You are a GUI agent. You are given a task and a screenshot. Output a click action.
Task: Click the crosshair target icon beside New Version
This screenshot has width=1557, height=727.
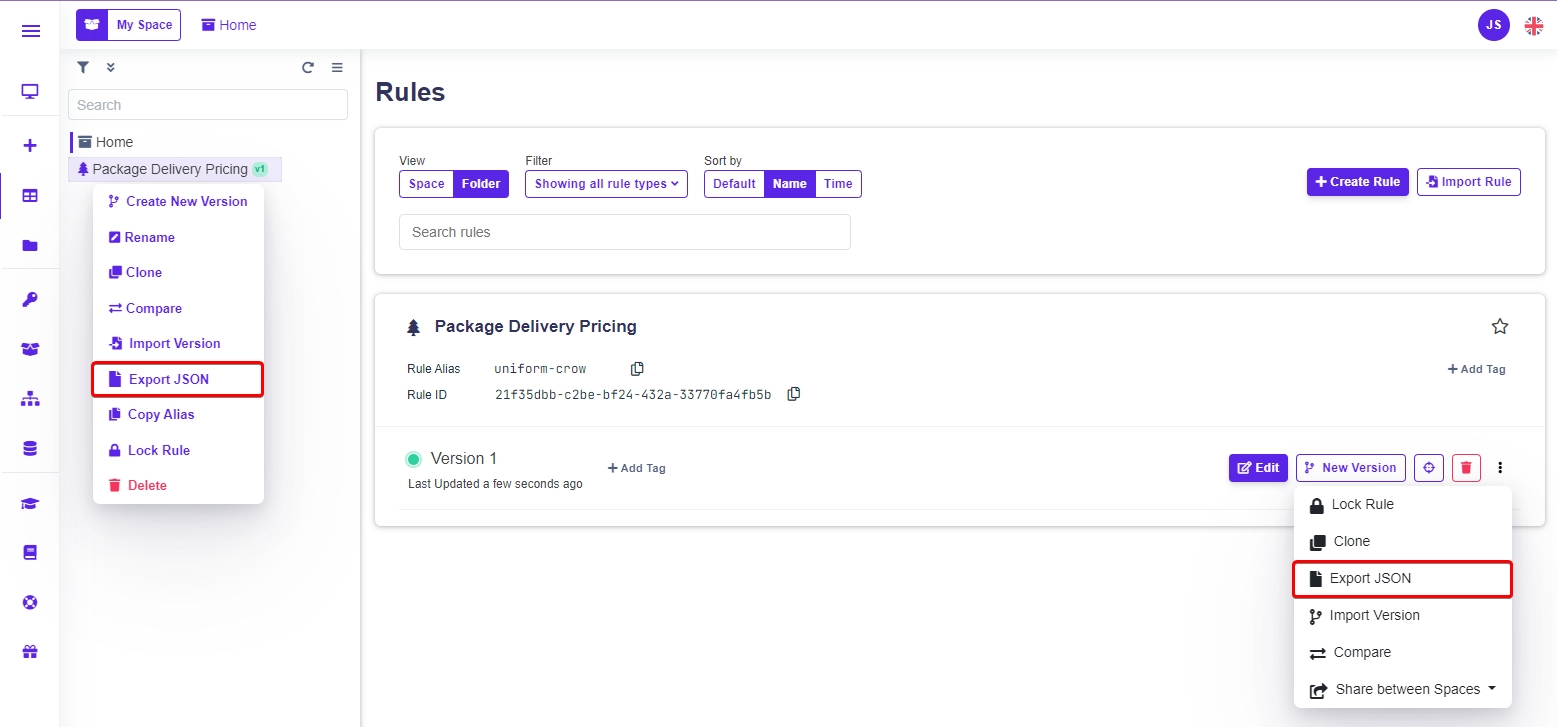[x=1428, y=467]
